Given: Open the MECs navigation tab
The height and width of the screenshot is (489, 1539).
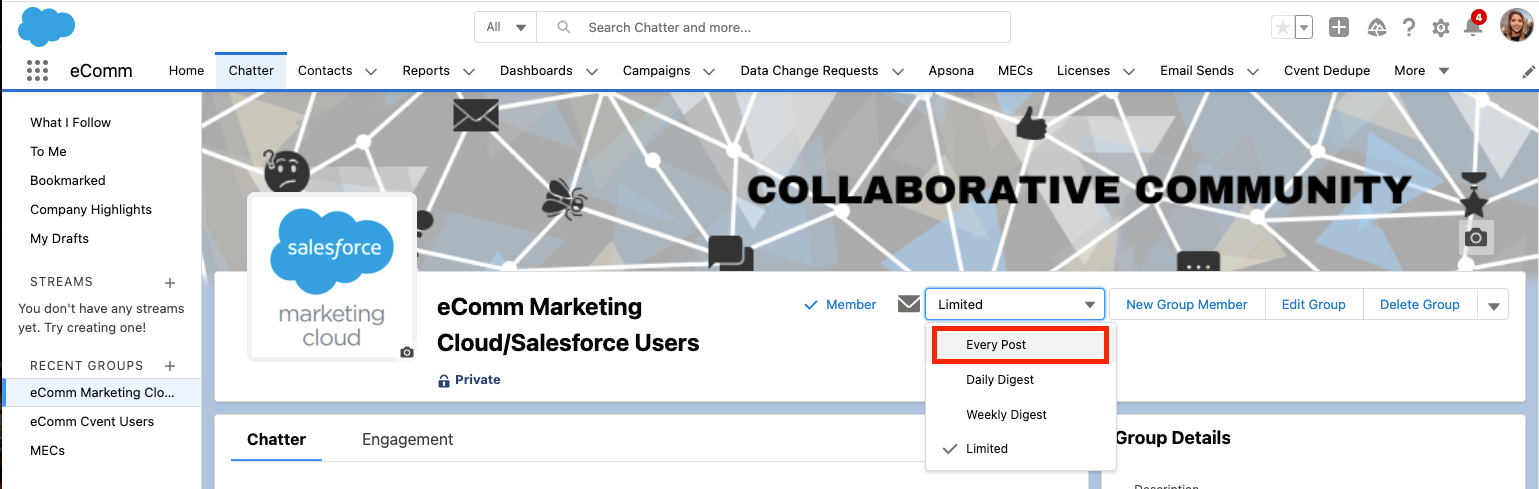Looking at the screenshot, I should [x=1015, y=70].
